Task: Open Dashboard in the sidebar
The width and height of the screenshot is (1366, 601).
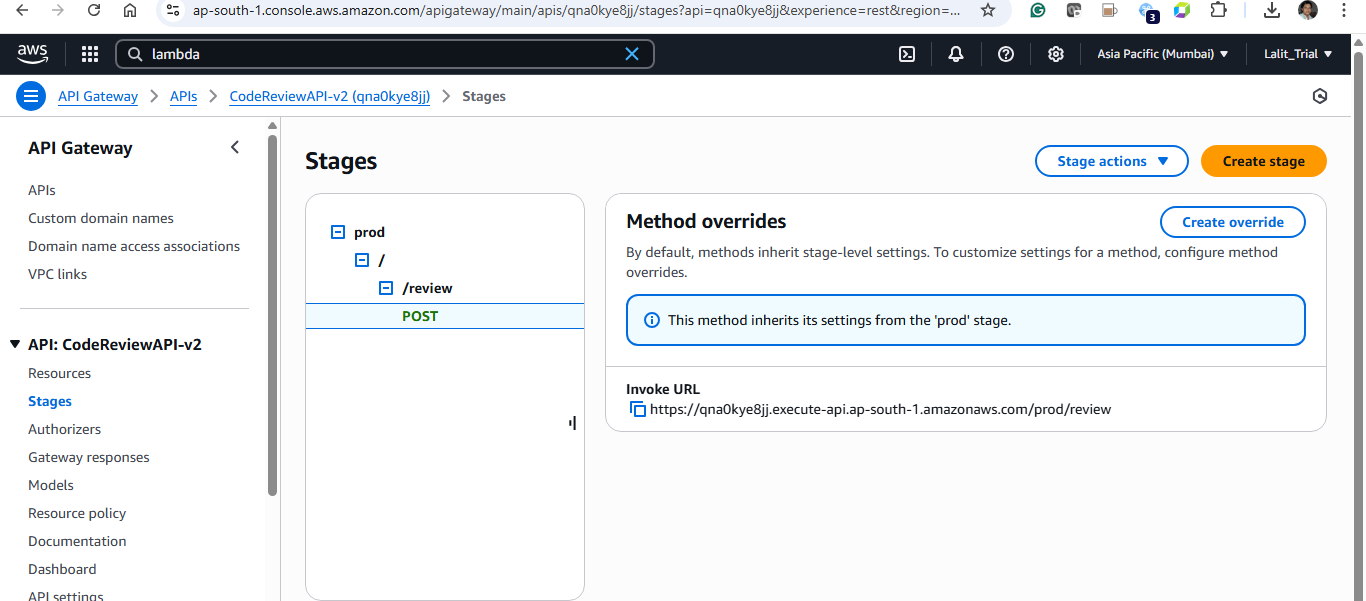Action: (x=62, y=569)
